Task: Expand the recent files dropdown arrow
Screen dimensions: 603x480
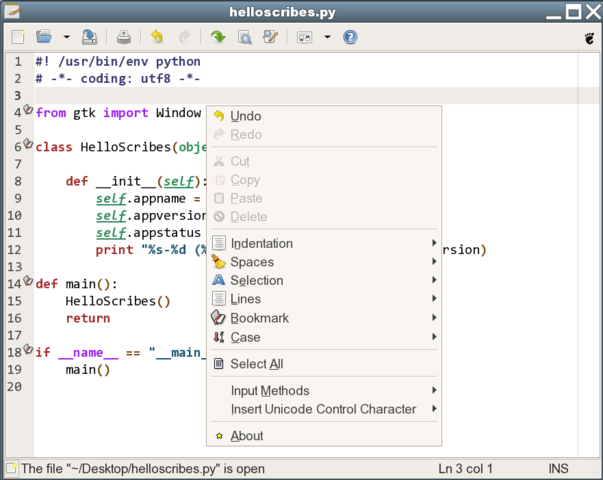Action: (x=67, y=37)
